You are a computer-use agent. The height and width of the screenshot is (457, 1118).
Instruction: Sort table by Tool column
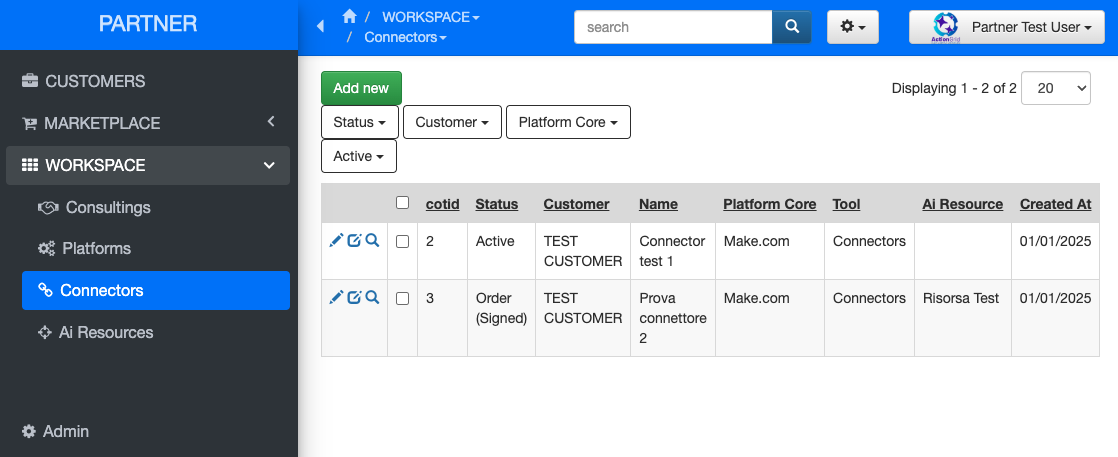tap(846, 204)
